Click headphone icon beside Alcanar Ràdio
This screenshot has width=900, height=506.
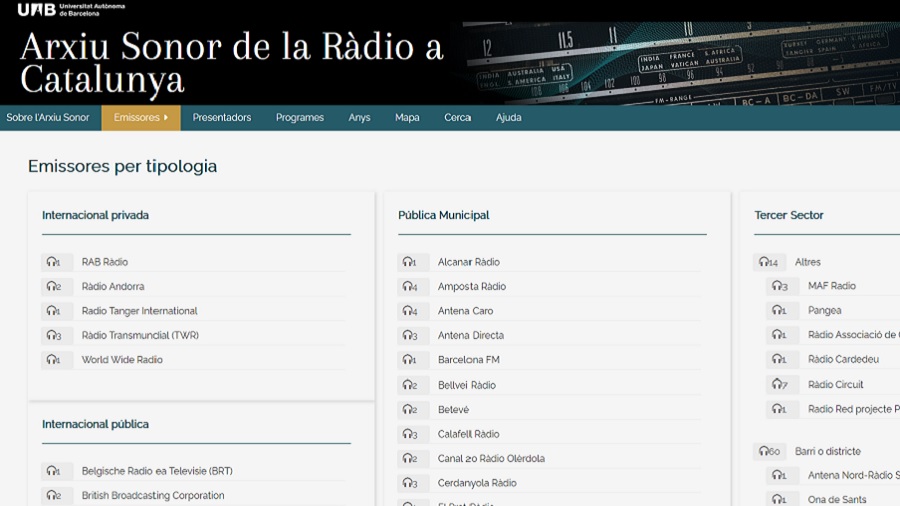click(413, 262)
